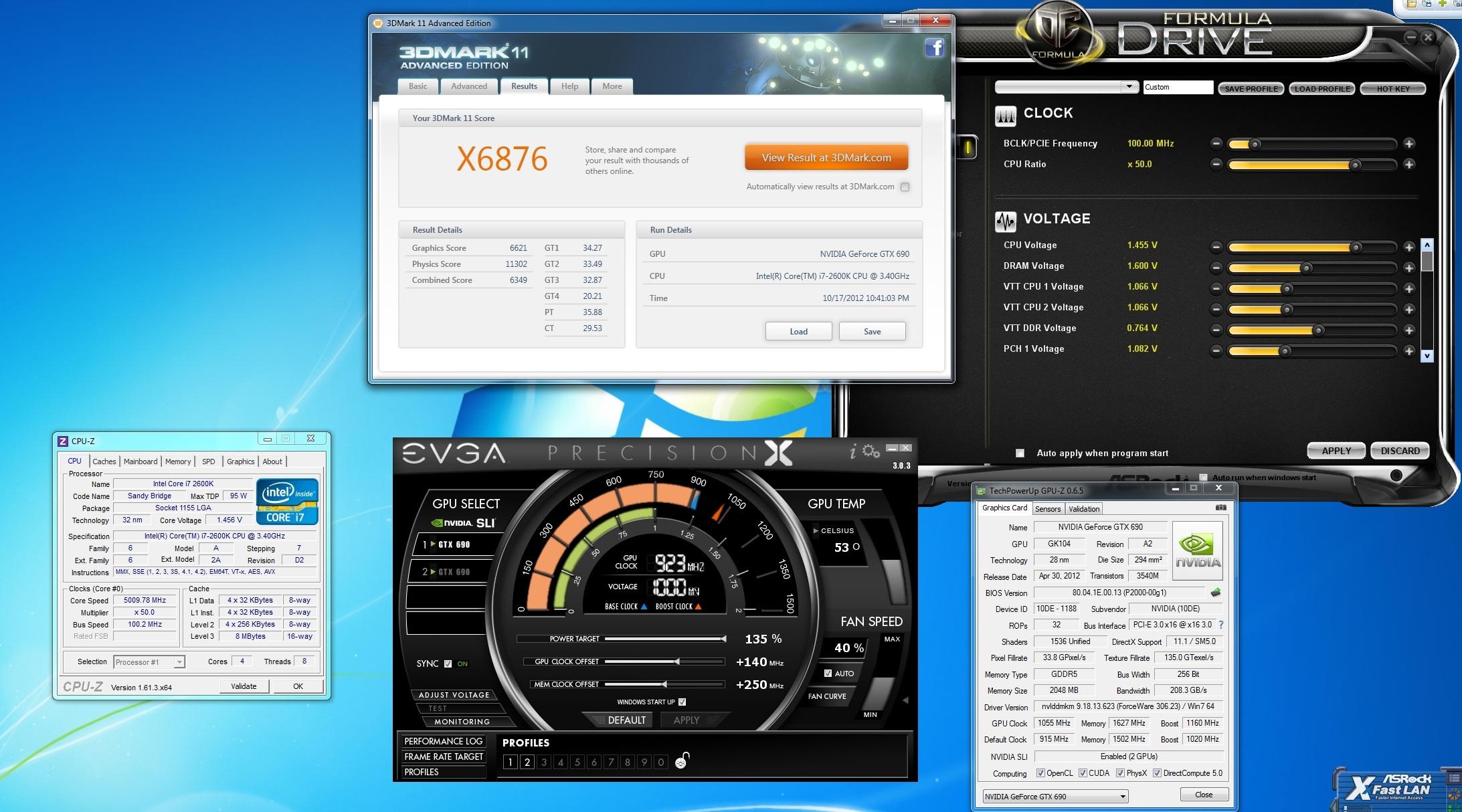Toggle SYNC checkbox in Precision X
This screenshot has width=1462, height=812.
point(448,664)
